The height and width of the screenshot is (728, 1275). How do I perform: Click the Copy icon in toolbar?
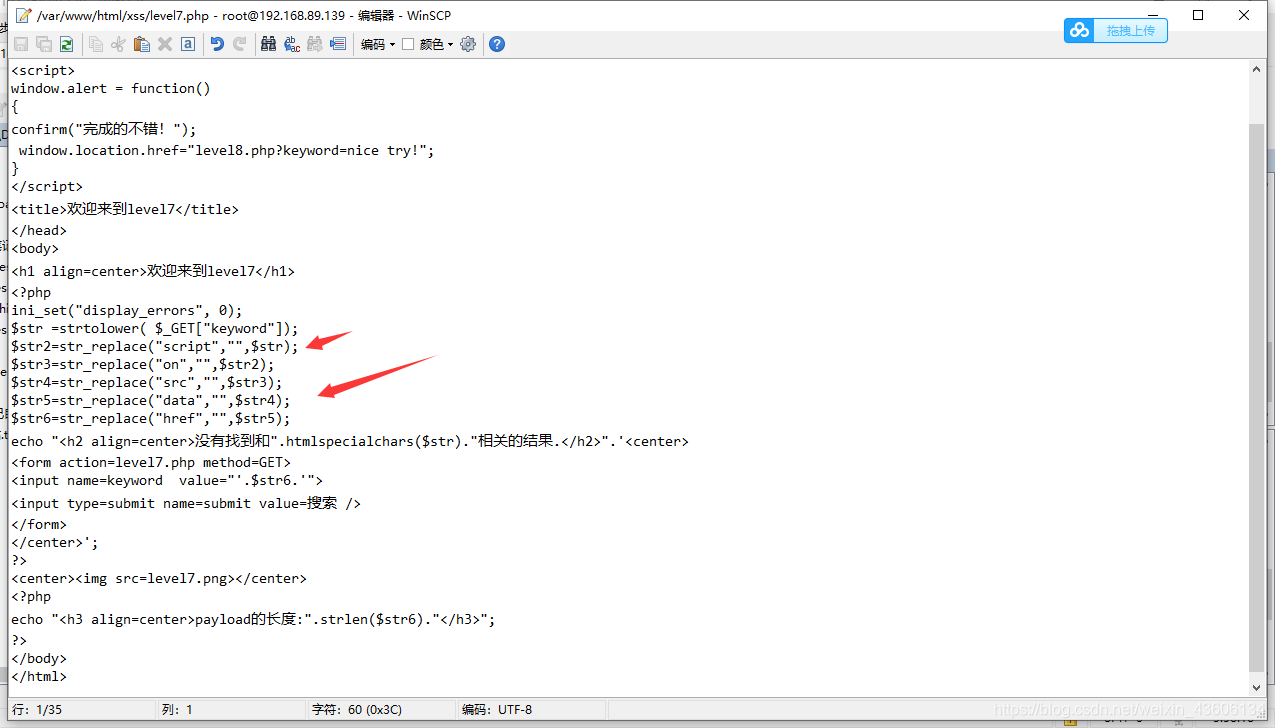tap(96, 44)
